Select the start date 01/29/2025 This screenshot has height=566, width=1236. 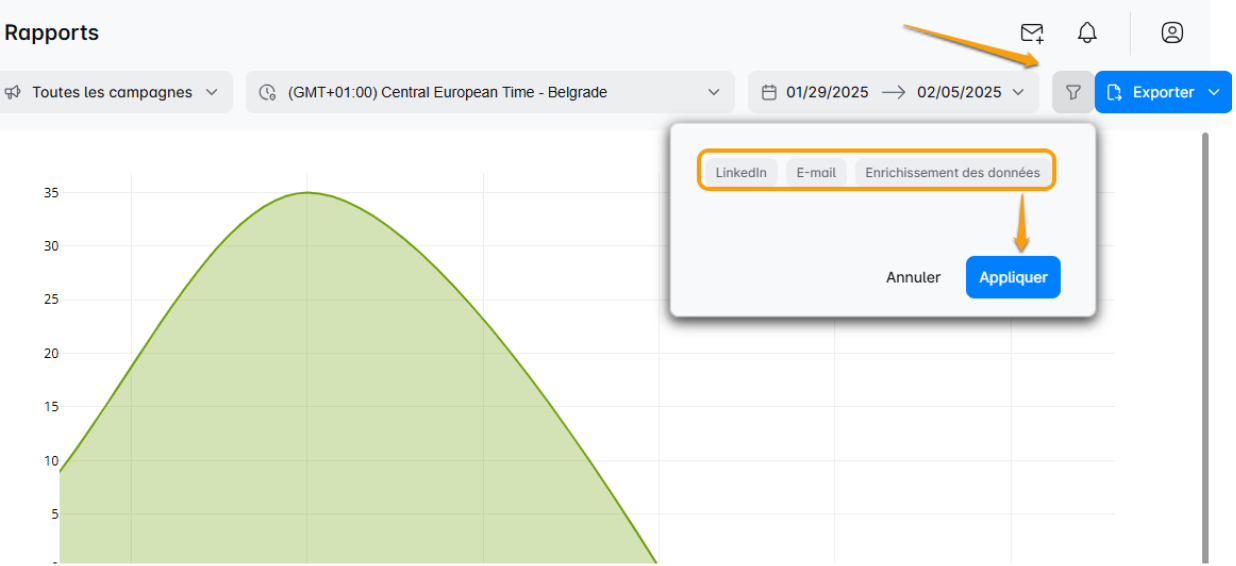(827, 92)
